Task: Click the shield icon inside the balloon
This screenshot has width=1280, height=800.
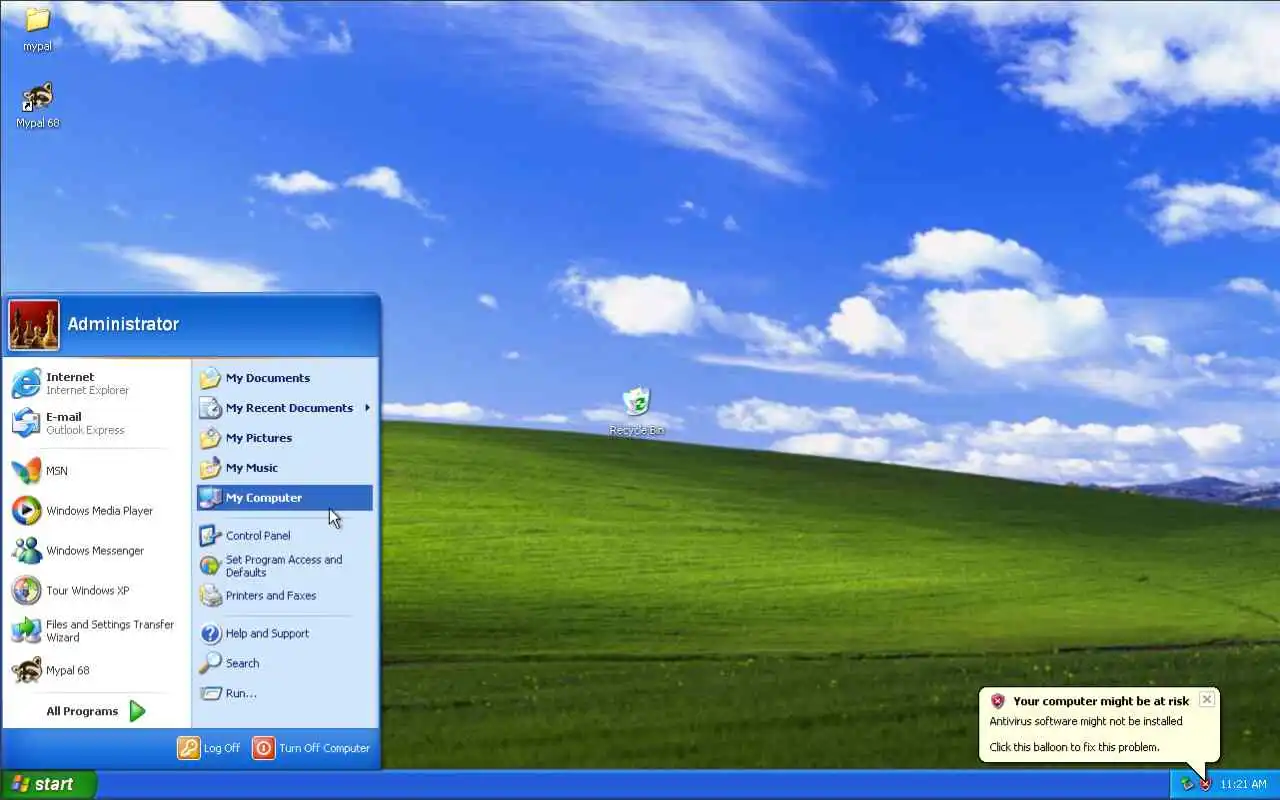Action: tap(997, 701)
